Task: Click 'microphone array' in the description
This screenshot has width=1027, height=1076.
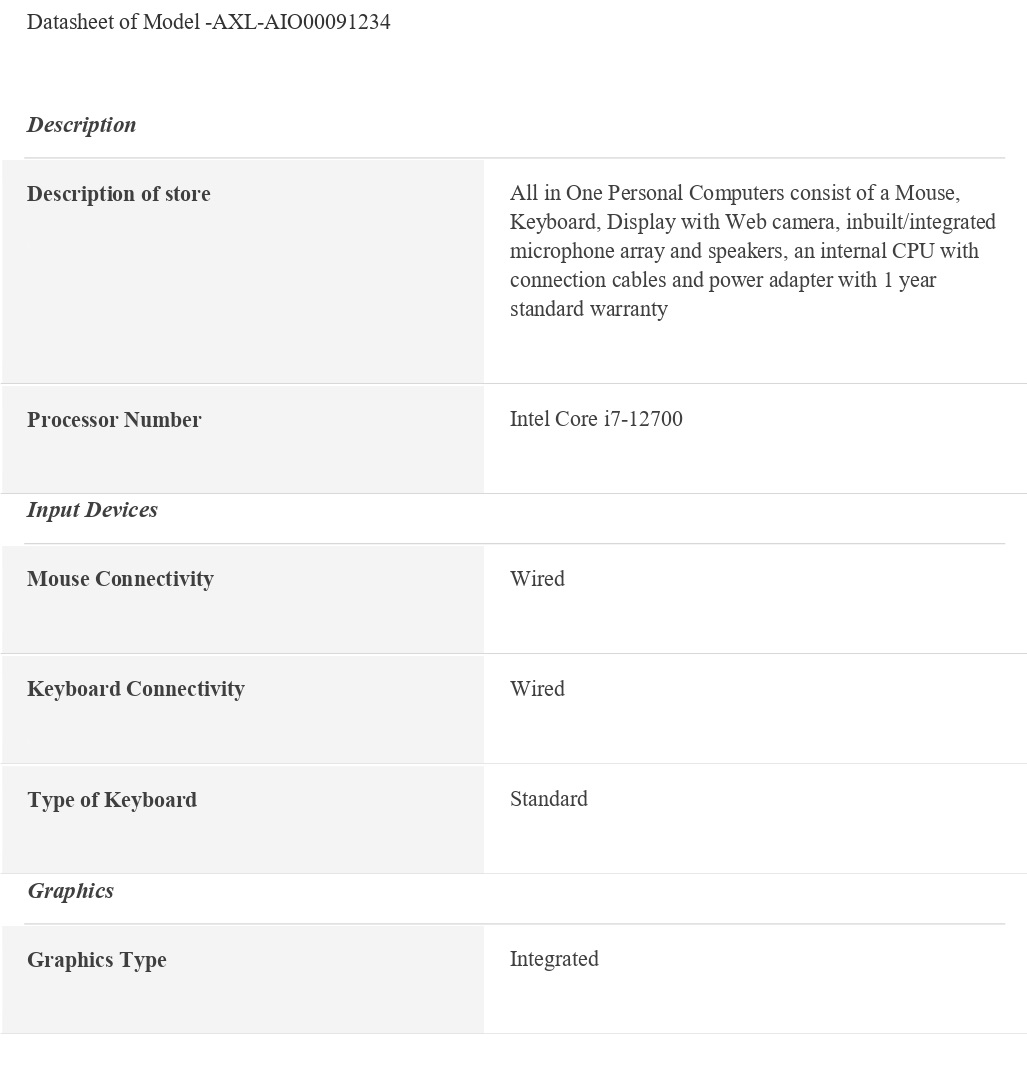Action: (x=587, y=251)
